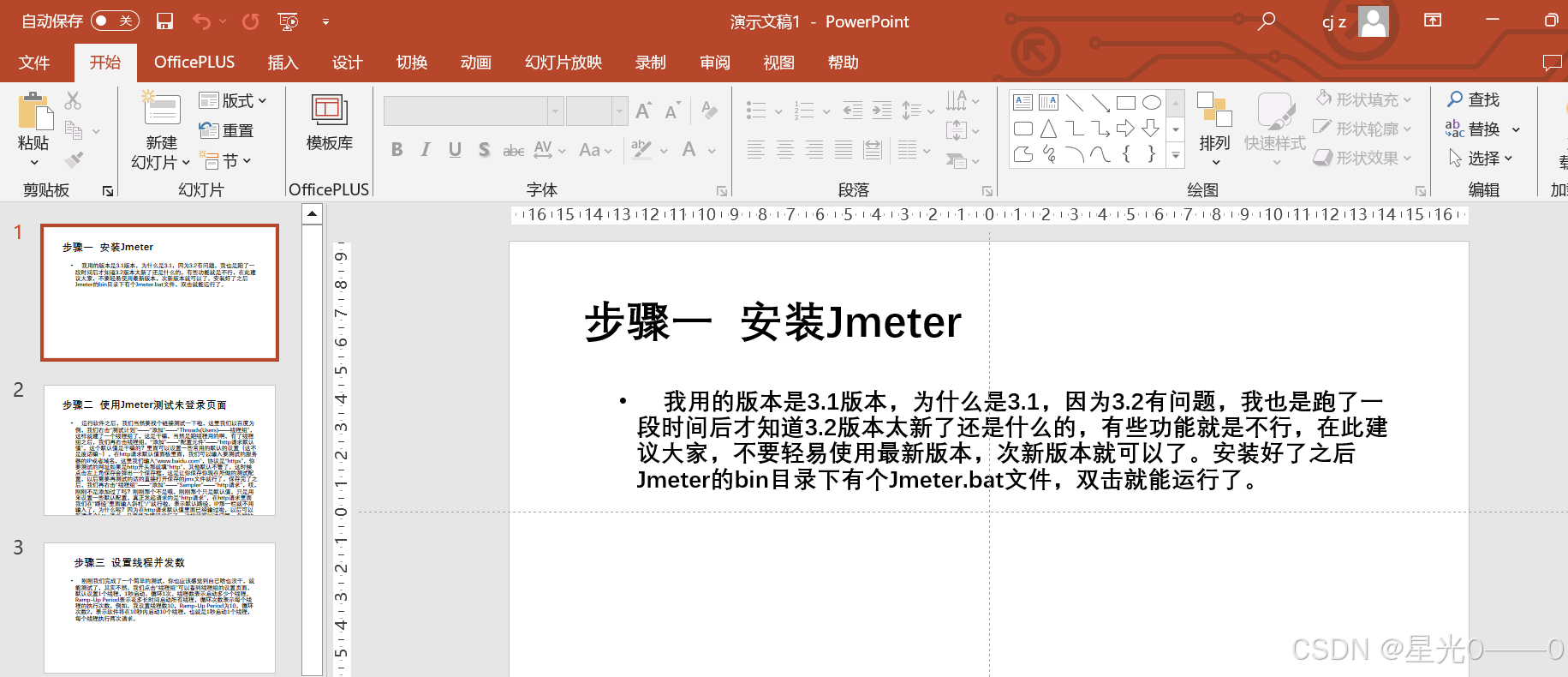This screenshot has height=677, width=1568.
Task: Increase list indent level icon
Action: [882, 110]
